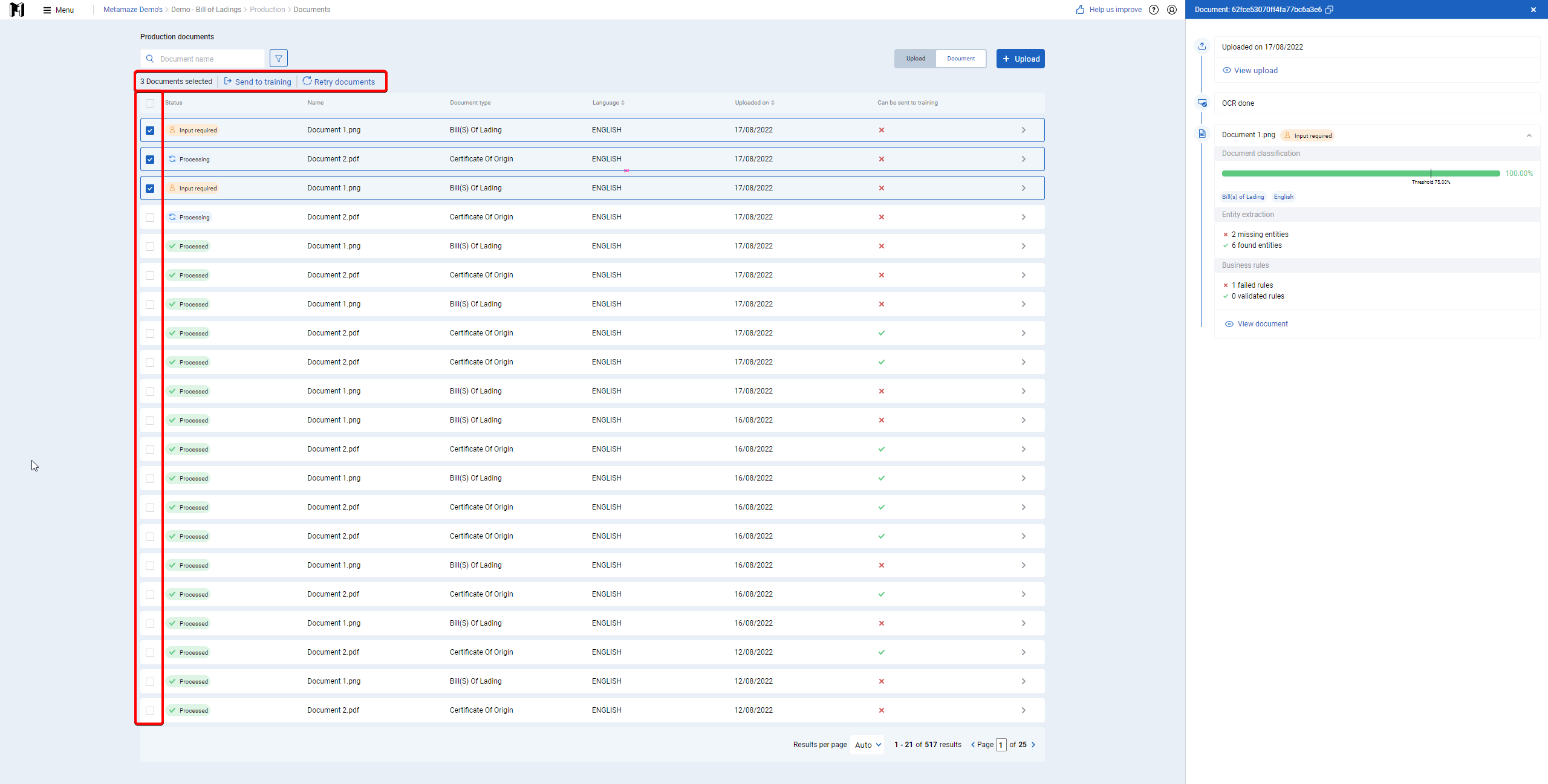Open the 'Results per page' Auto dropdown
This screenshot has height=784, width=1548.
[868, 745]
